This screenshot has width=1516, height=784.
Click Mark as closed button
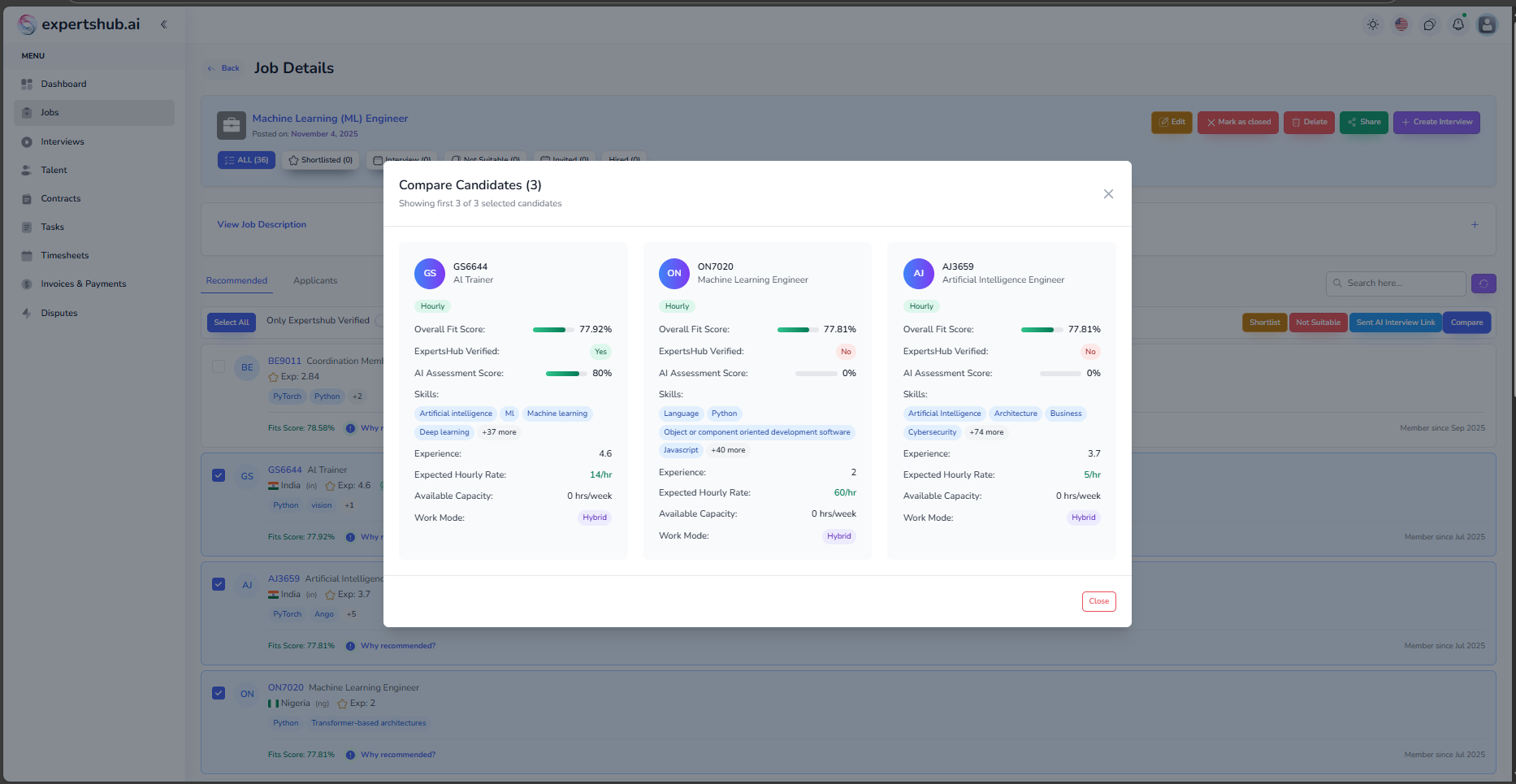tap(1238, 123)
